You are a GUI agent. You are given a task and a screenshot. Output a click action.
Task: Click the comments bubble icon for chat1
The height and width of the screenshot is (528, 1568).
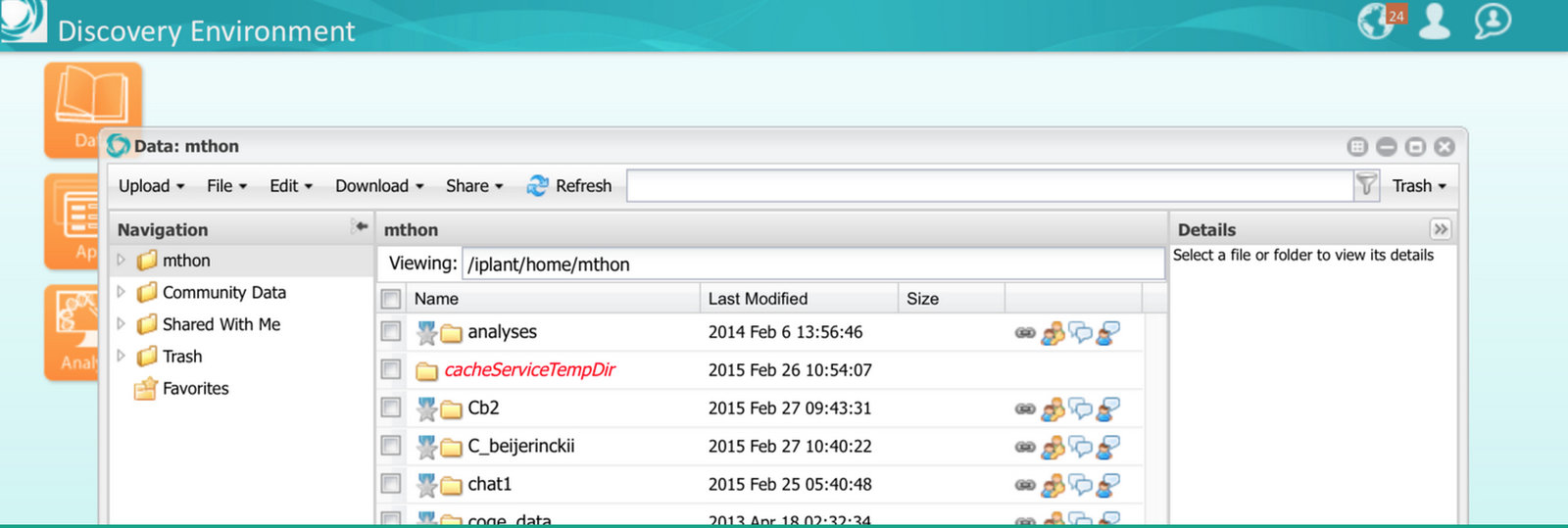(x=1080, y=485)
